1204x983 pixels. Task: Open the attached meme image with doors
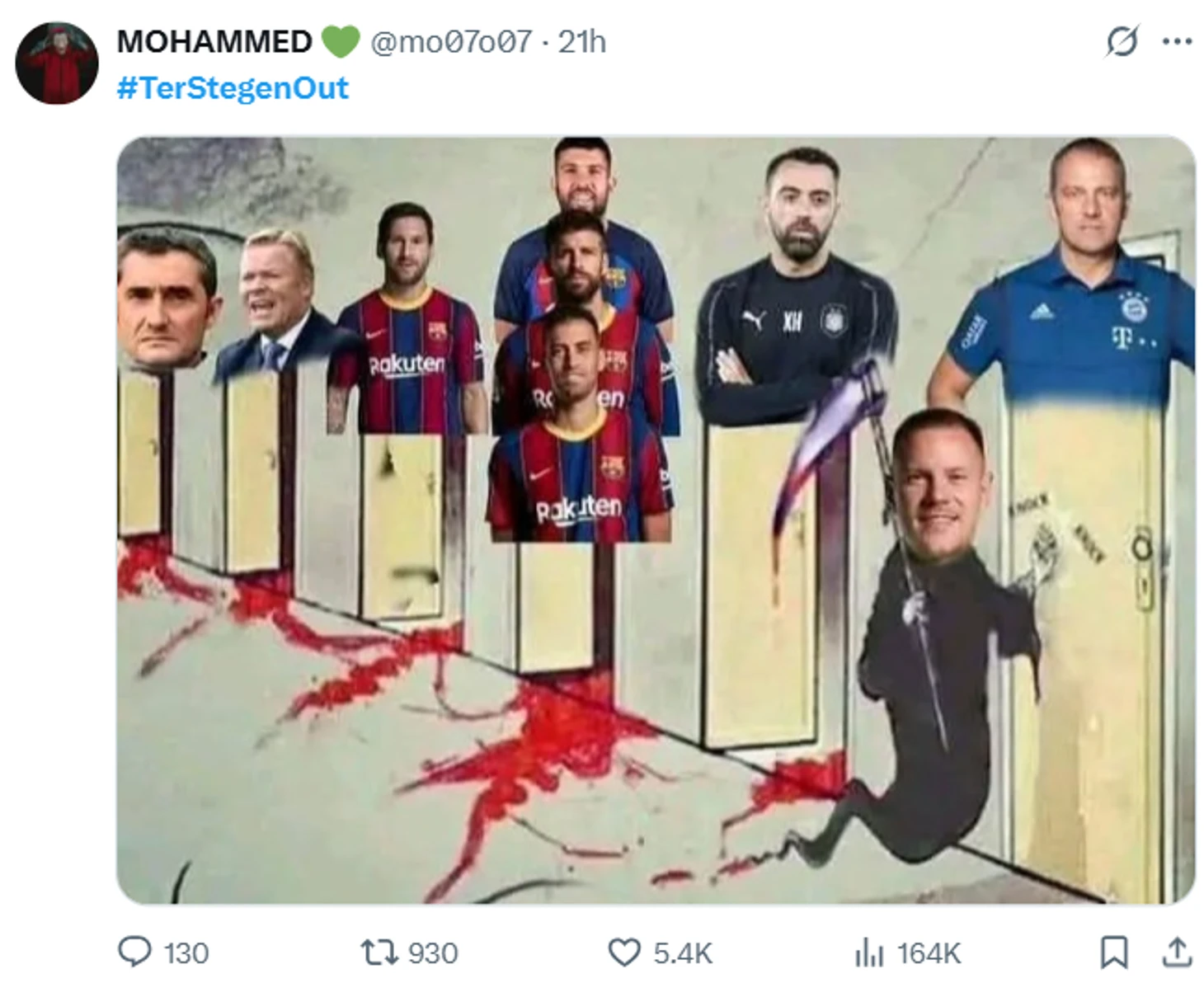tap(656, 520)
